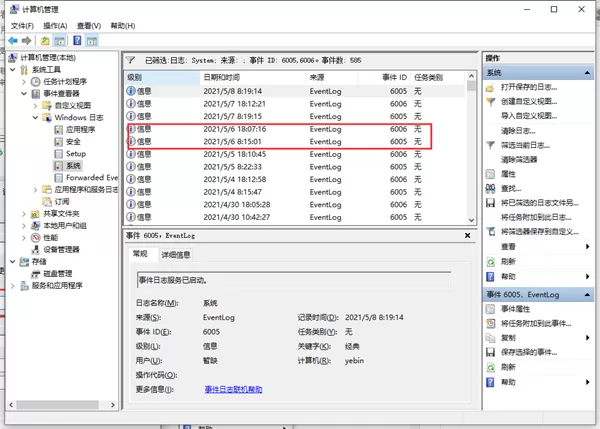Open the 帮助(H) menu
This screenshot has height=429, width=600.
pyautogui.click(x=123, y=26)
